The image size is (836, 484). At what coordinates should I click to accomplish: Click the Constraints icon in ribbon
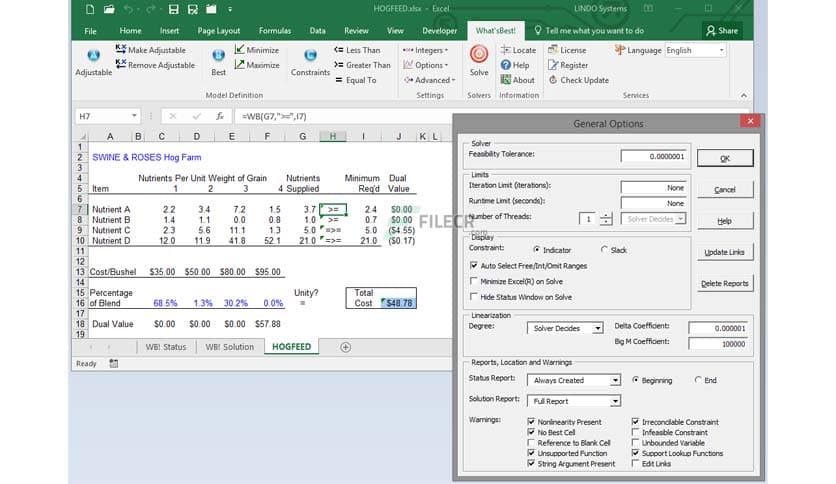click(x=310, y=55)
